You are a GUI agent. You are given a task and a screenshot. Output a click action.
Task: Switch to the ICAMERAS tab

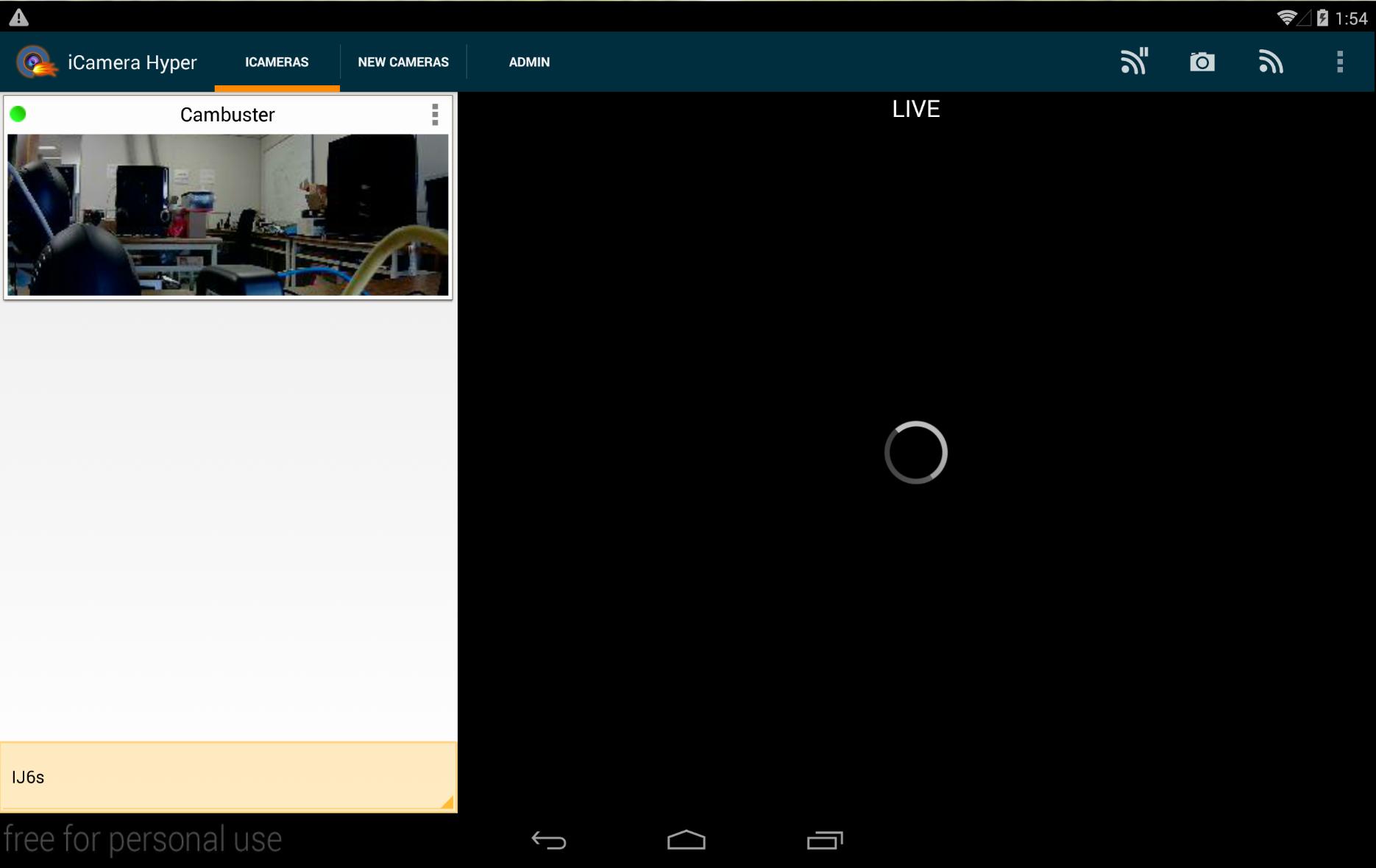pos(277,62)
